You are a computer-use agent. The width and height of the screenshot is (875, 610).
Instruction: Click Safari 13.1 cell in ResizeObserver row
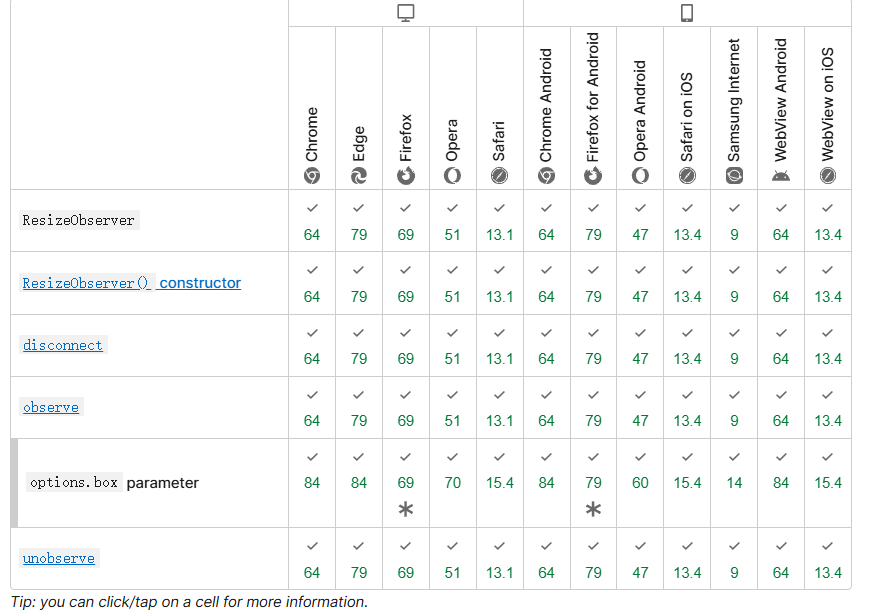pos(500,221)
